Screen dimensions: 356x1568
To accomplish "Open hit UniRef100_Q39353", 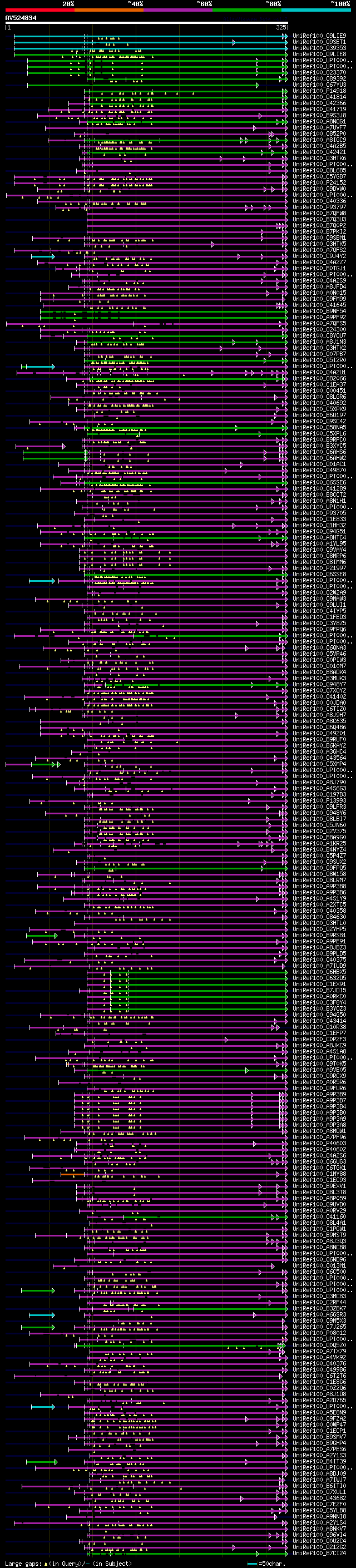I will point(319,48).
